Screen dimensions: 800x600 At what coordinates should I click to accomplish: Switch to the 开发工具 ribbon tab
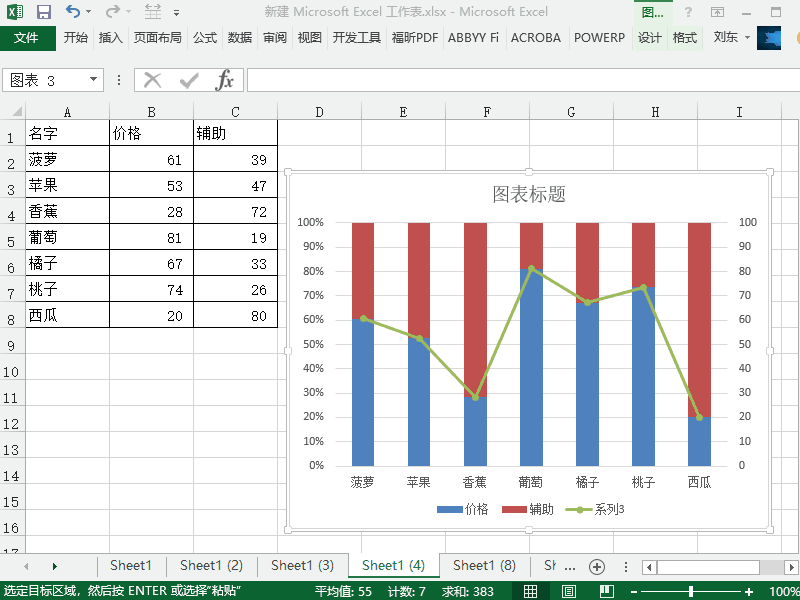pos(357,37)
